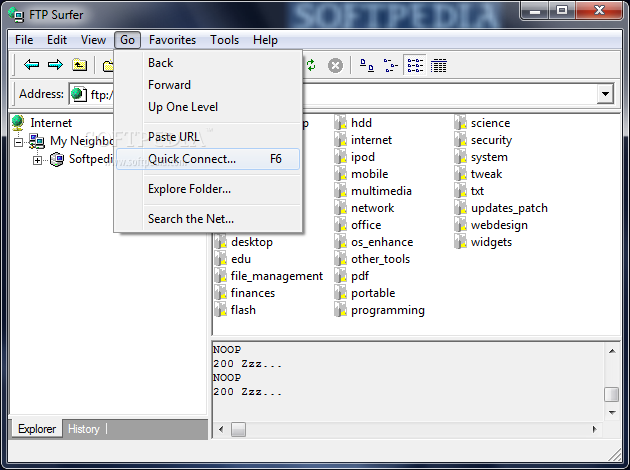The height and width of the screenshot is (470, 630).
Task: Select the webdesign folder name
Action: pyautogui.click(x=499, y=225)
